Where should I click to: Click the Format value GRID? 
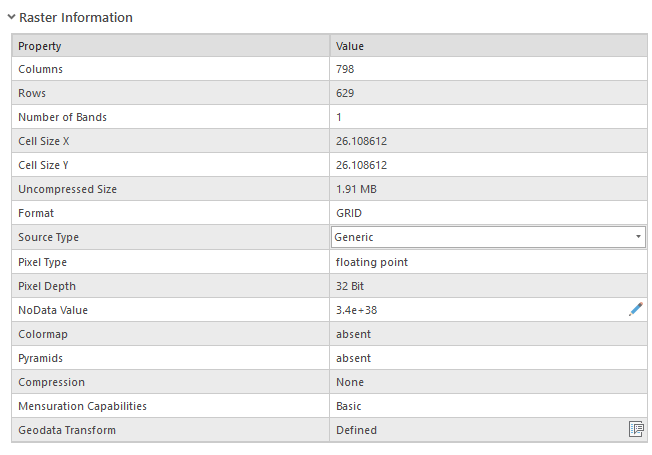pyautogui.click(x=349, y=214)
